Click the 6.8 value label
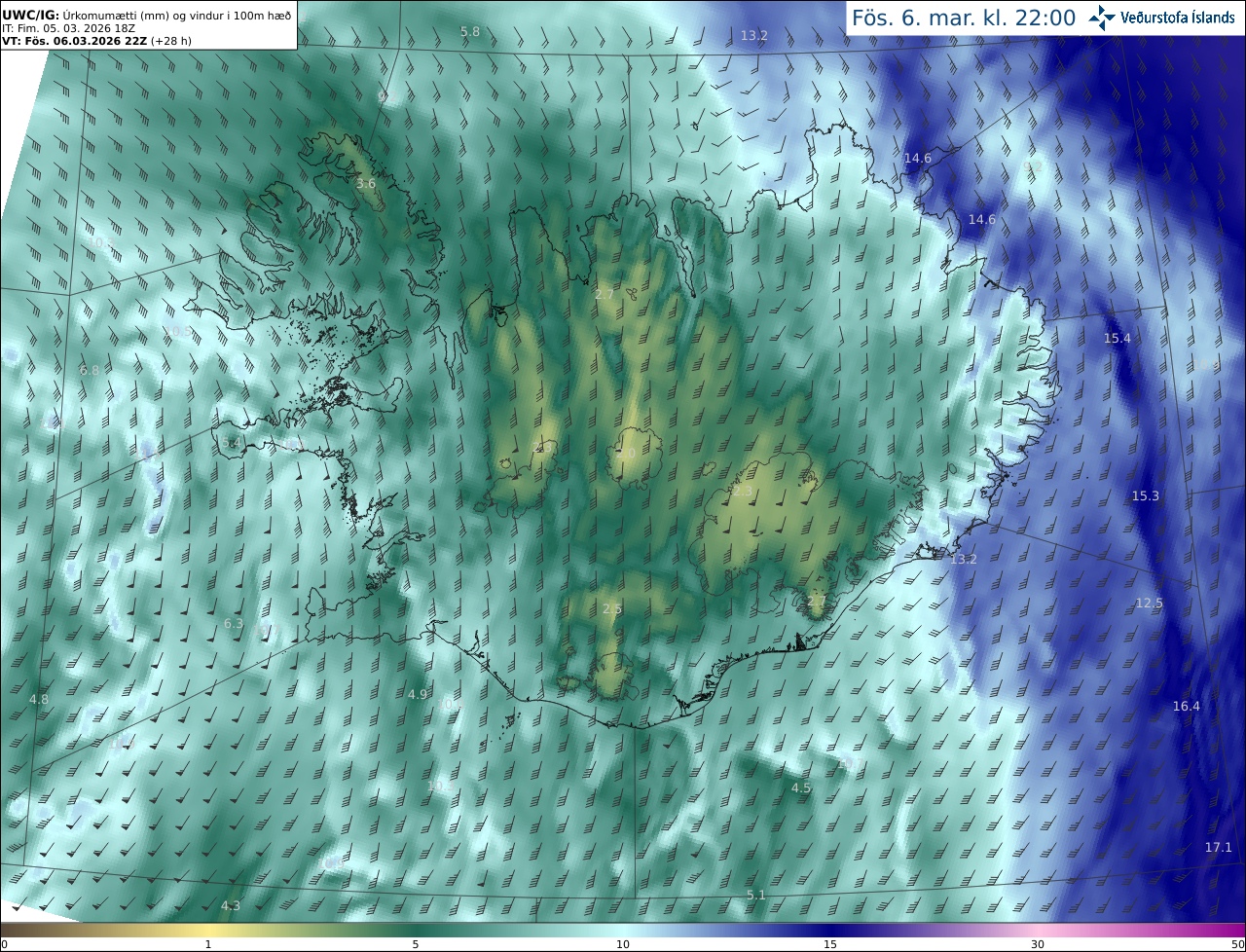This screenshot has width=1246, height=952. 90,370
